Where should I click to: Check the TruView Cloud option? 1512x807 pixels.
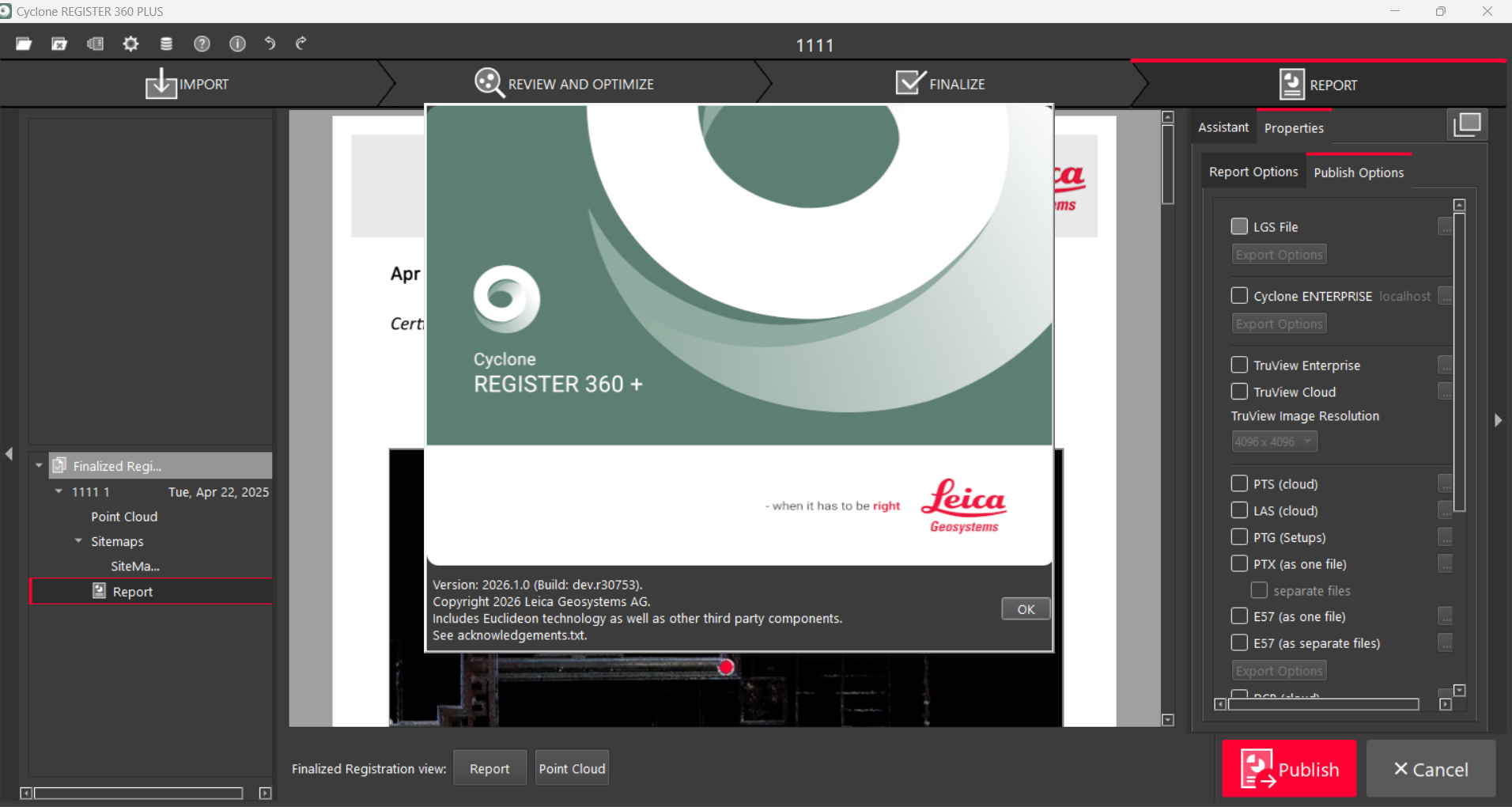1239,392
